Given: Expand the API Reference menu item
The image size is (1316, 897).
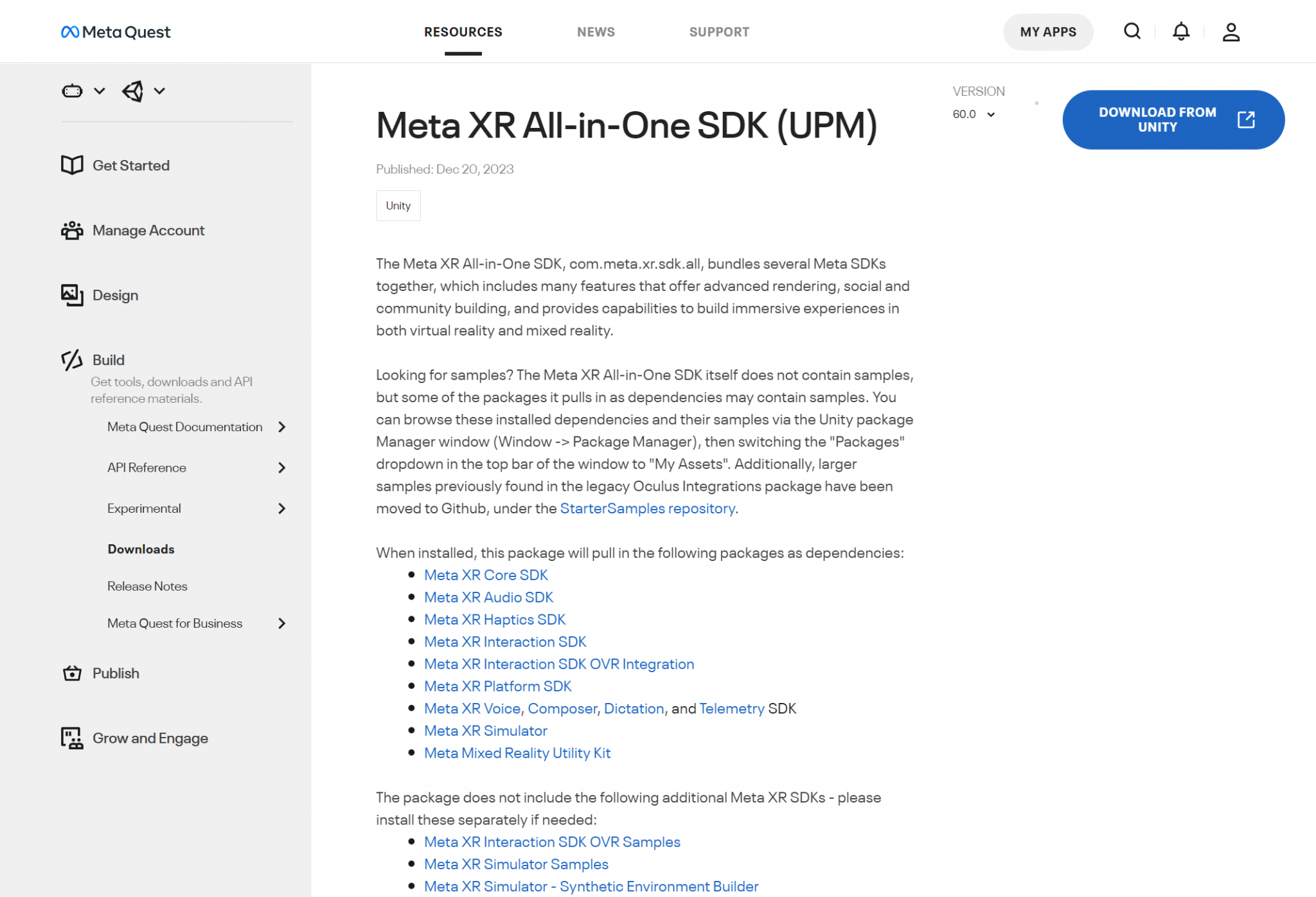Looking at the screenshot, I should coord(146,467).
